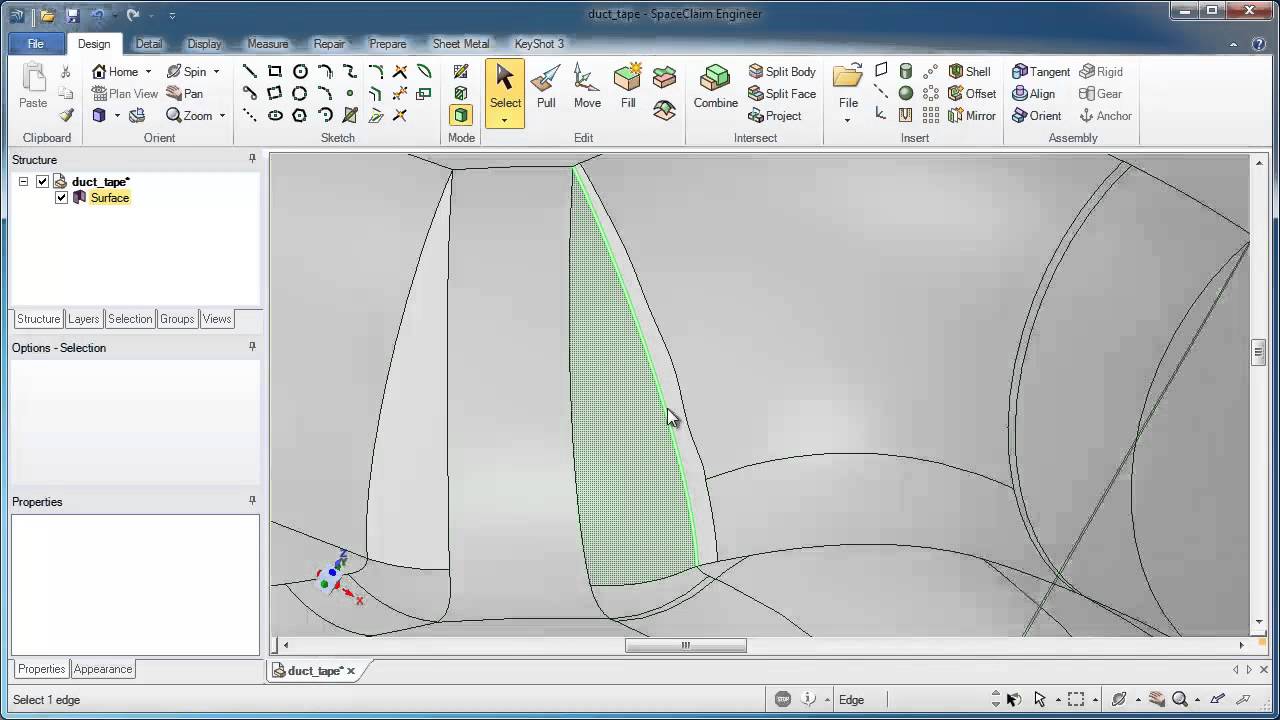
Task: Click the Shell button
Action: click(970, 71)
